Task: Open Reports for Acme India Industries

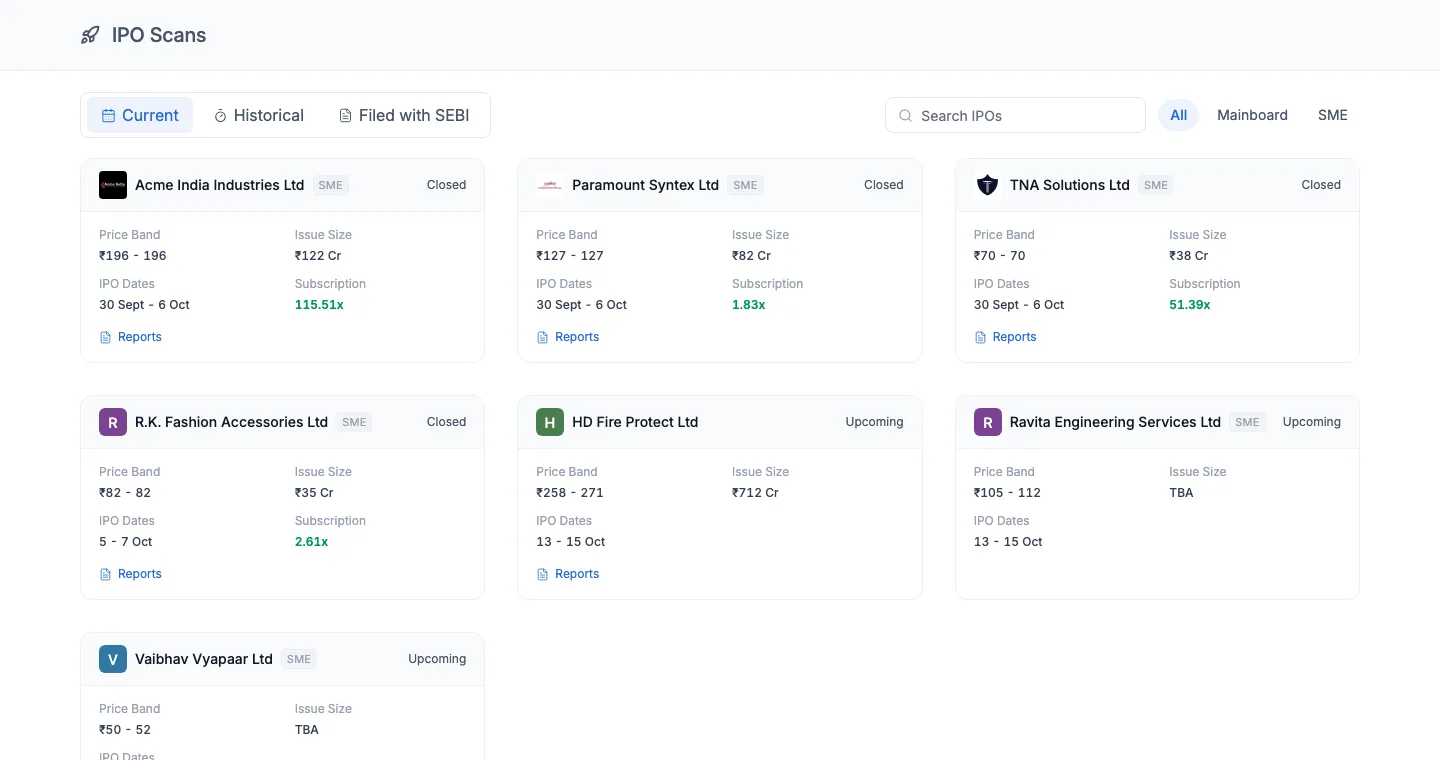Action: (131, 337)
